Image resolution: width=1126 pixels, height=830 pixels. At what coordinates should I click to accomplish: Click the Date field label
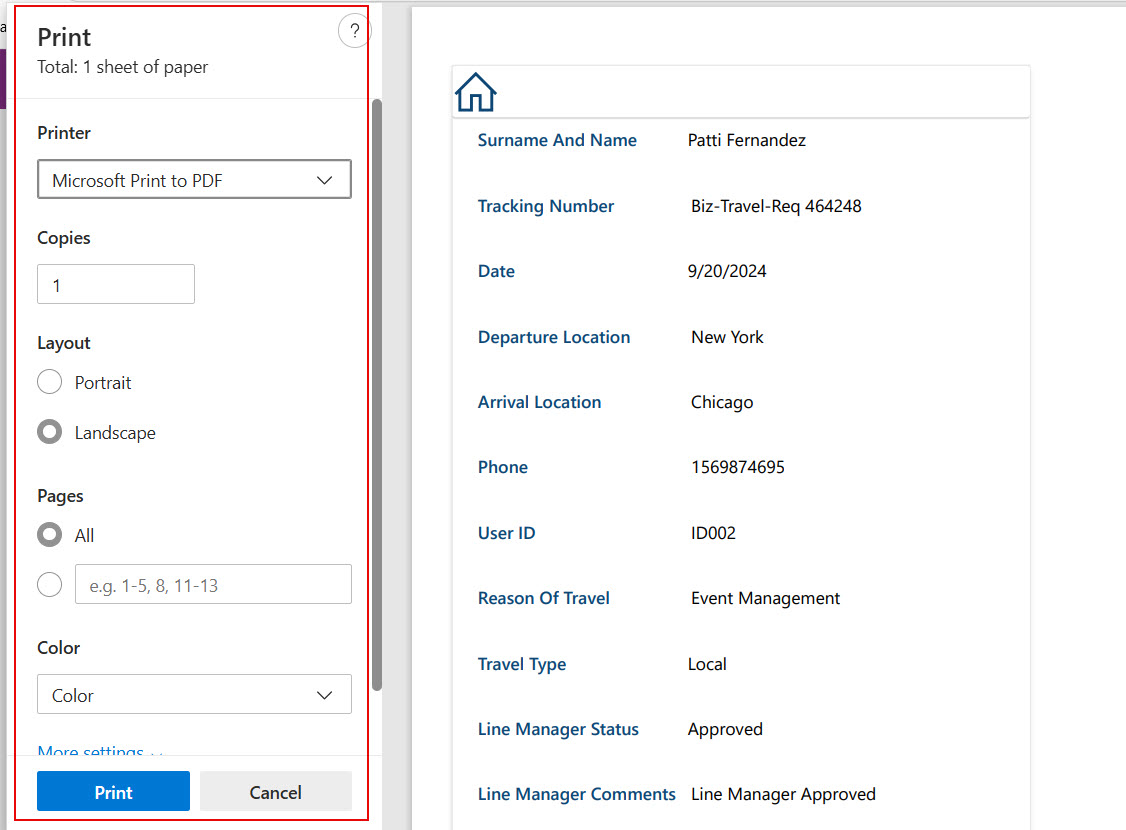tap(496, 271)
